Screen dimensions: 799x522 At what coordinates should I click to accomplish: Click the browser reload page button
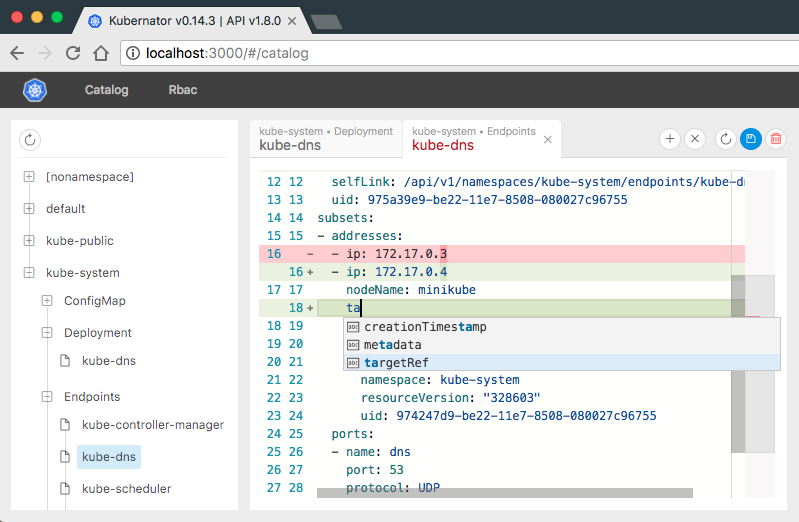(x=73, y=53)
